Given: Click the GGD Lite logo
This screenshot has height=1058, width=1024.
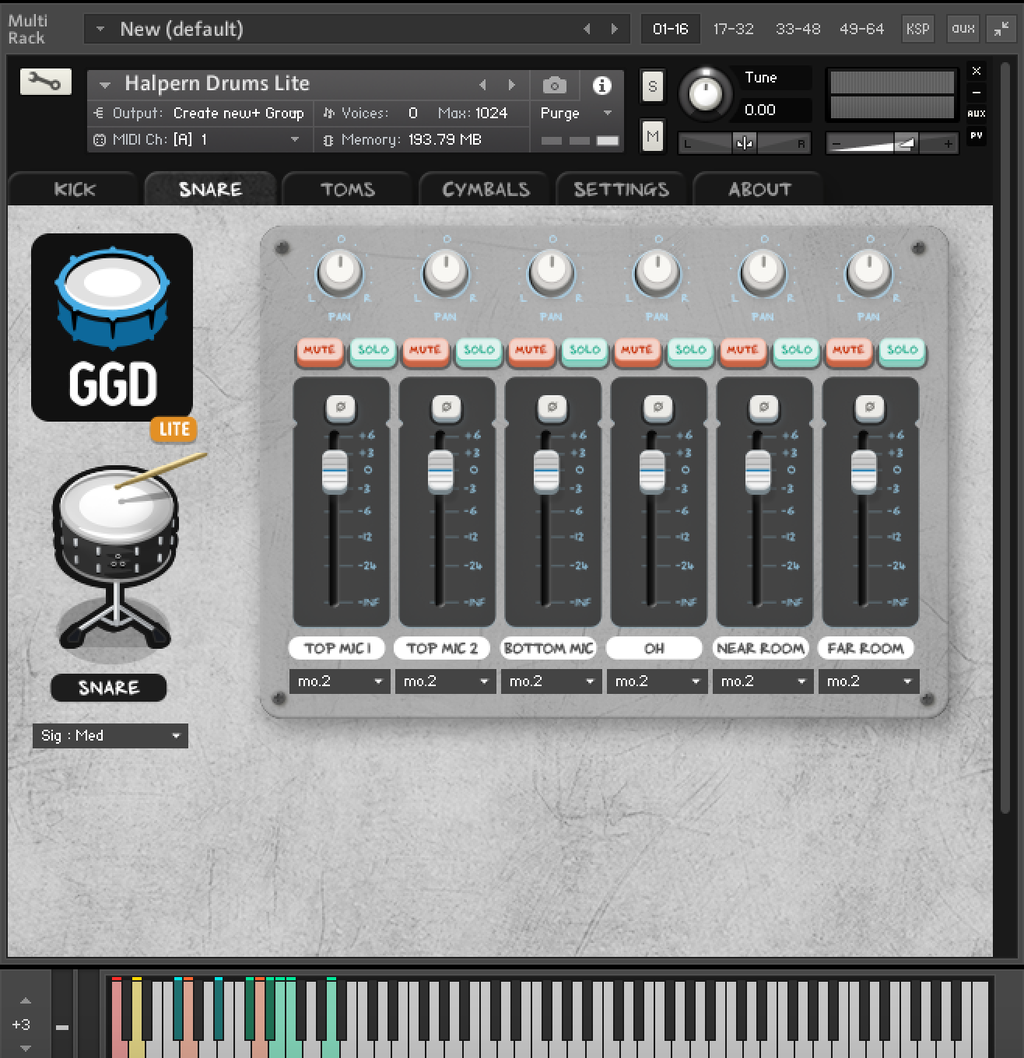Looking at the screenshot, I should [x=112, y=328].
